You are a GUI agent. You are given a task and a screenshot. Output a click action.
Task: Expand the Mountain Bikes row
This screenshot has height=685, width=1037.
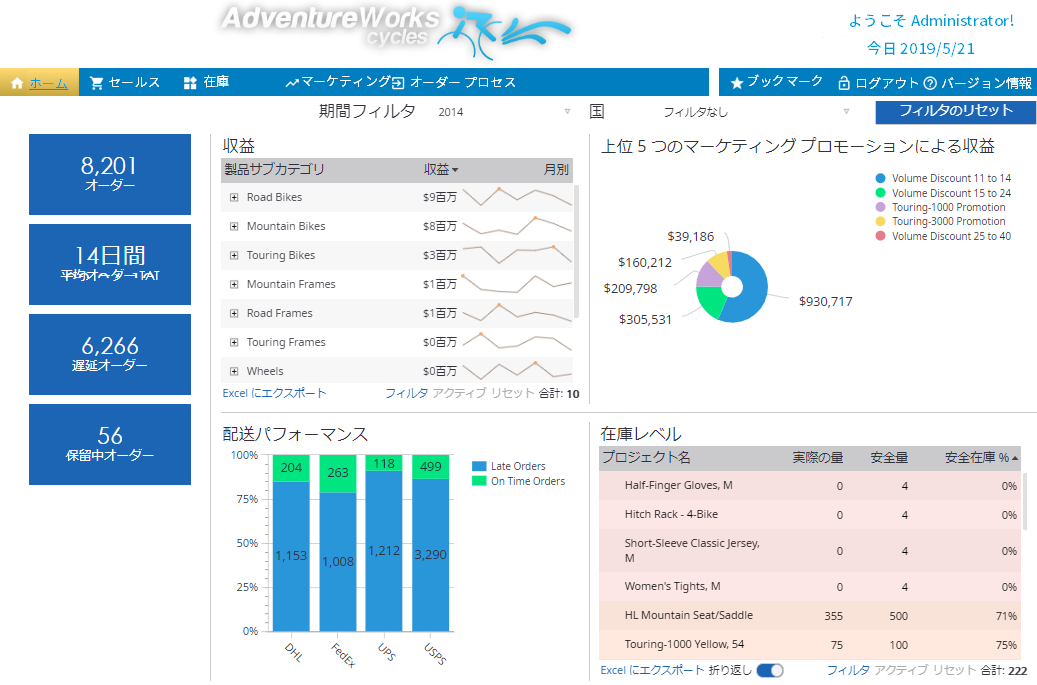(x=234, y=227)
